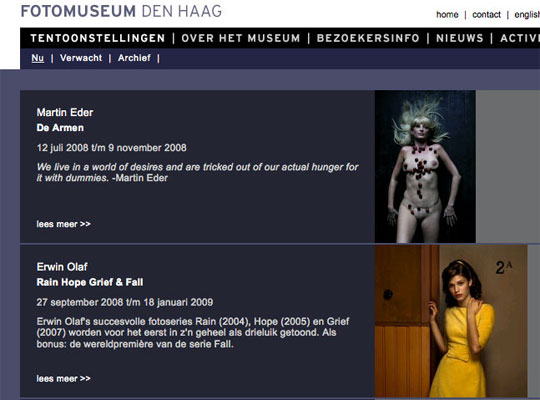
Task: Click the date 12 juli 2008 t/m 9 november 2008
Action: click(x=112, y=148)
